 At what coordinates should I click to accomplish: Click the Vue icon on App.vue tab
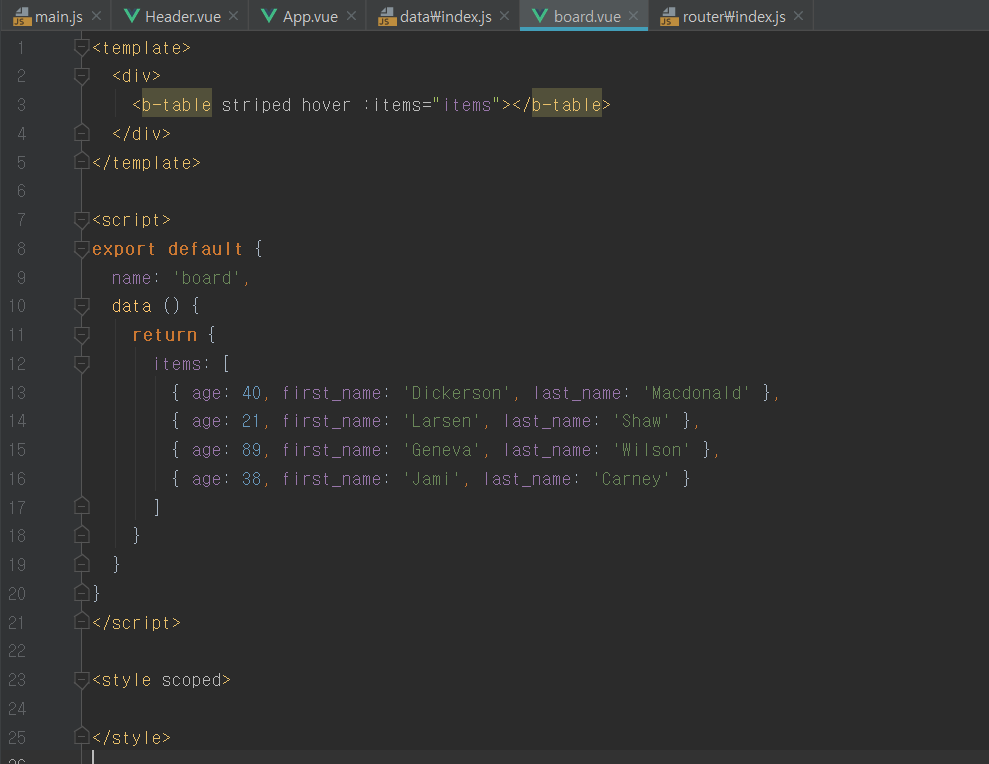tap(269, 16)
